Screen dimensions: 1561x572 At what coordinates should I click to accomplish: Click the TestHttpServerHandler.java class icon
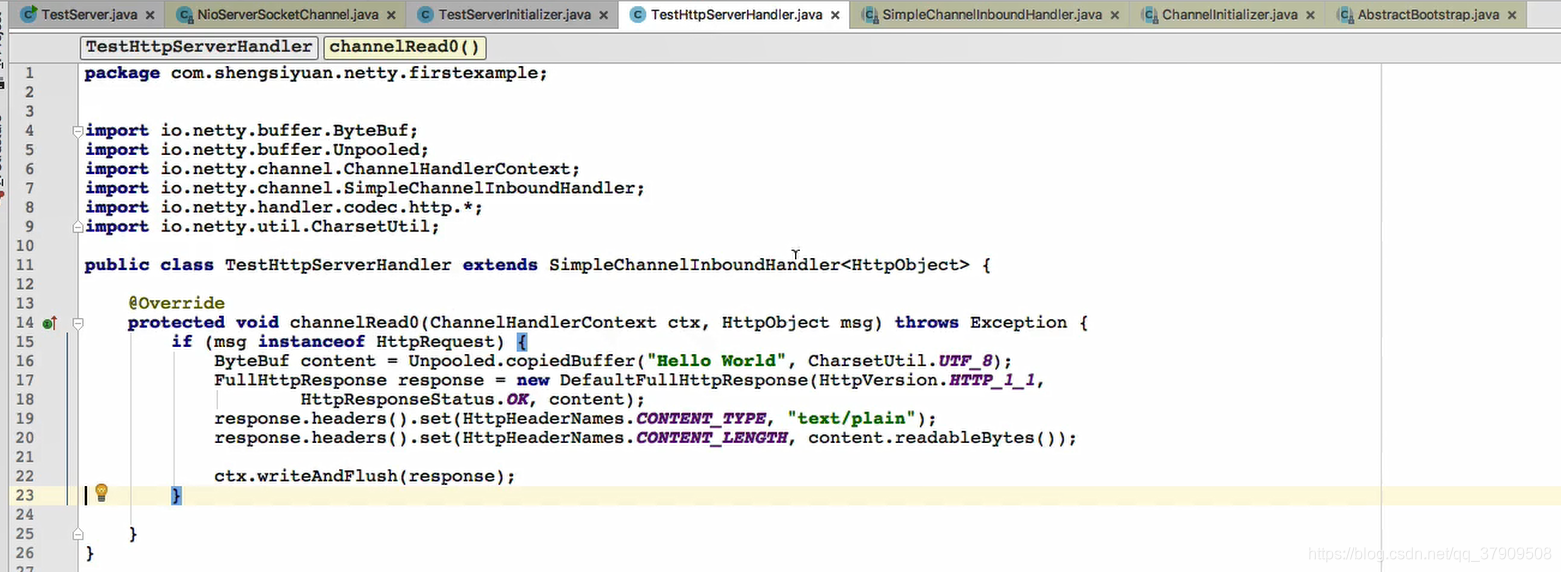[x=637, y=15]
